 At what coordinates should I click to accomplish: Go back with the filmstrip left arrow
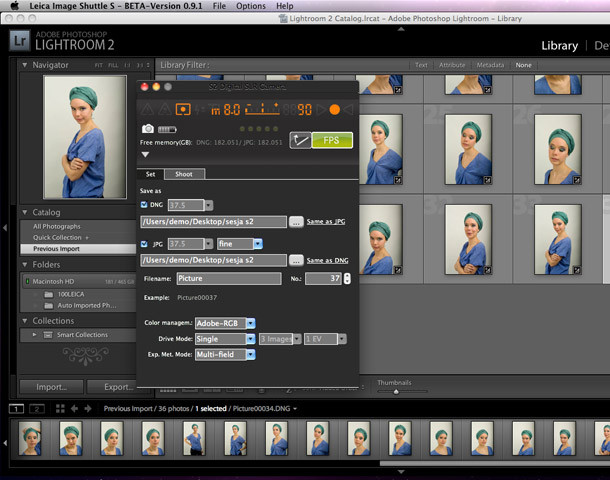click(74, 408)
